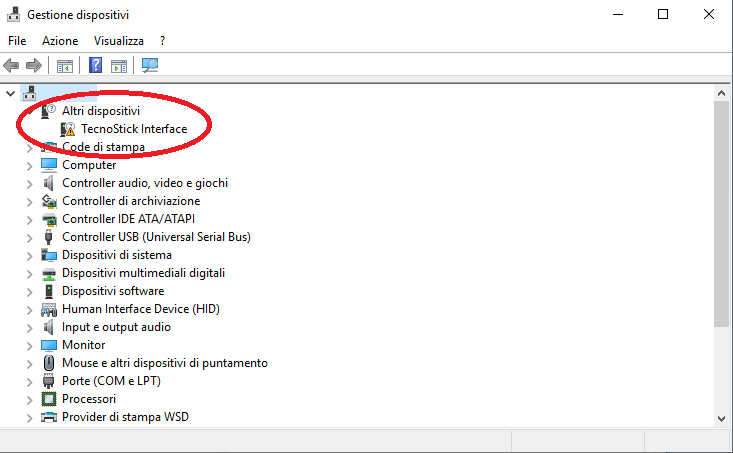Click the speaker icon of Controller audio, video e giochi

49,183
